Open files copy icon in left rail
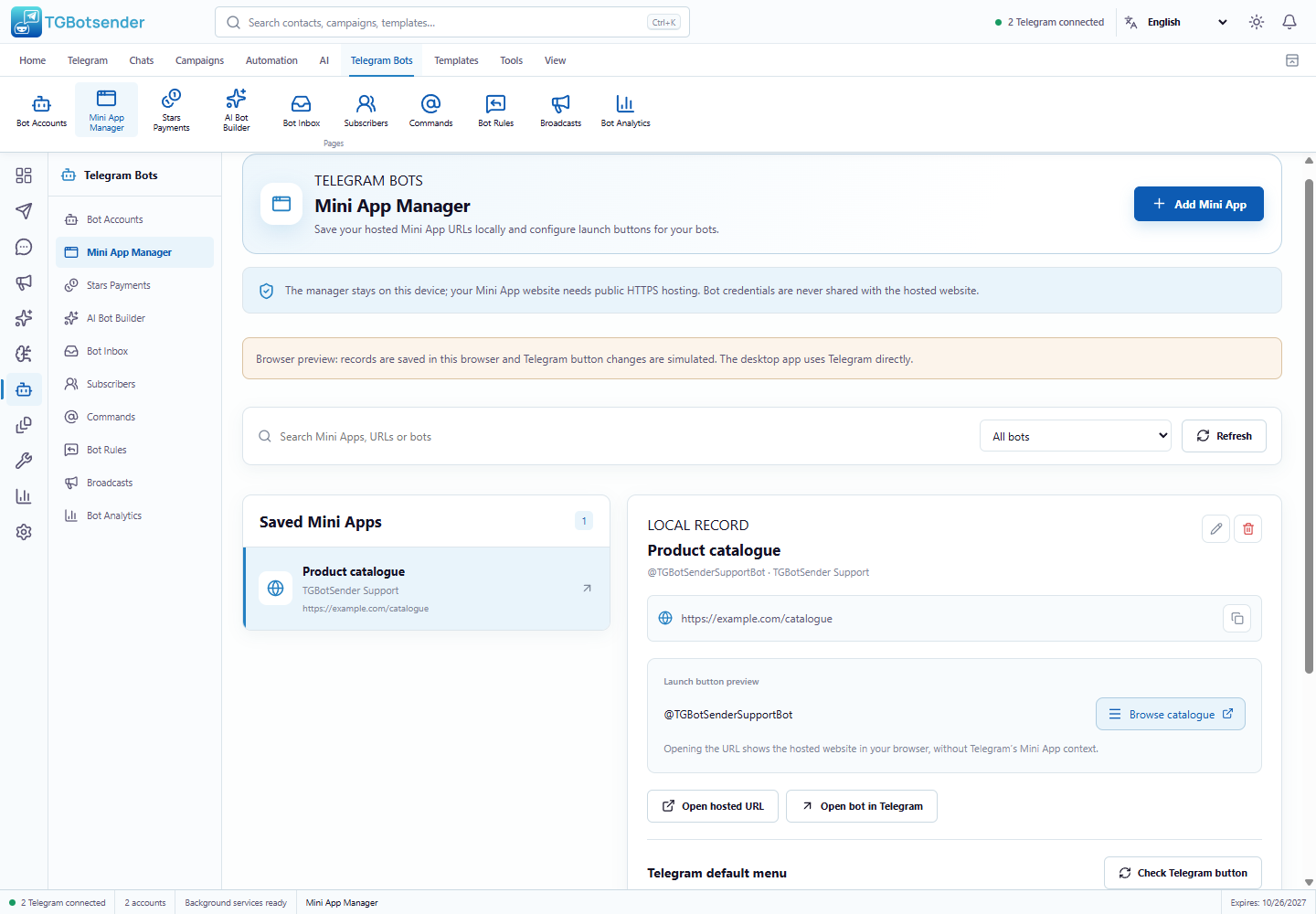This screenshot has height=914, width=1316. click(x=24, y=425)
